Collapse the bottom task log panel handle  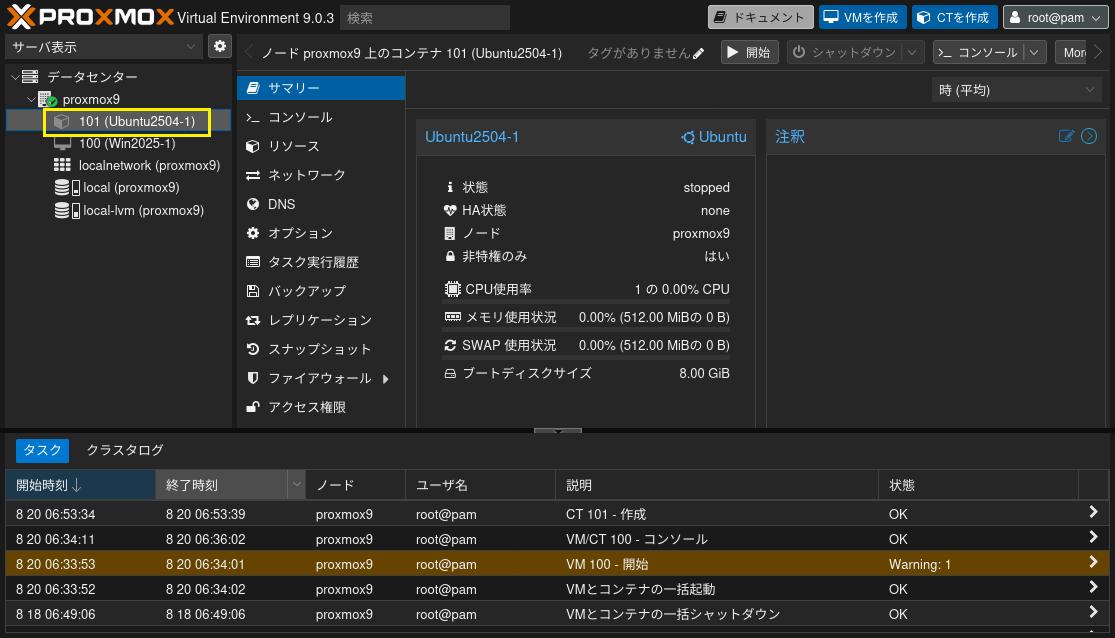point(558,431)
